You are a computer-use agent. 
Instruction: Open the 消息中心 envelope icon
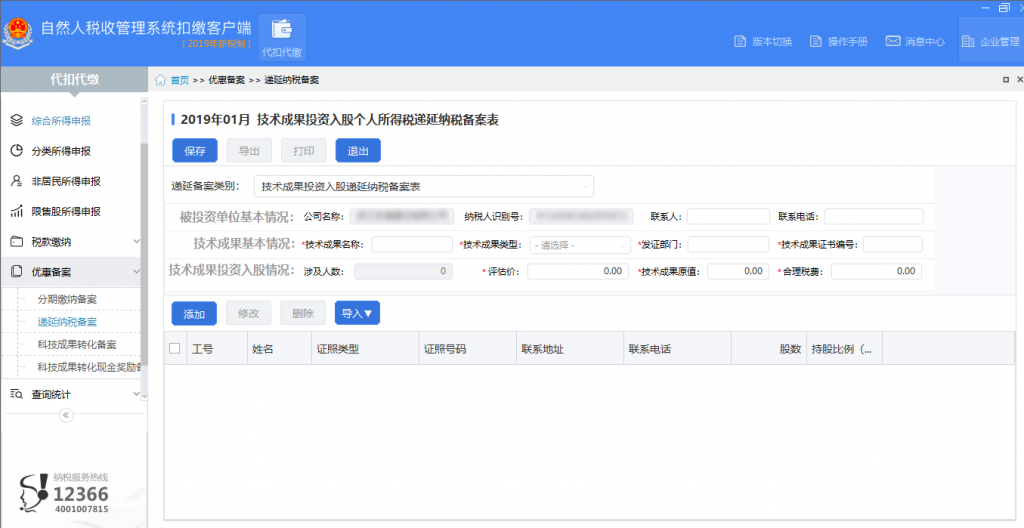coord(893,41)
